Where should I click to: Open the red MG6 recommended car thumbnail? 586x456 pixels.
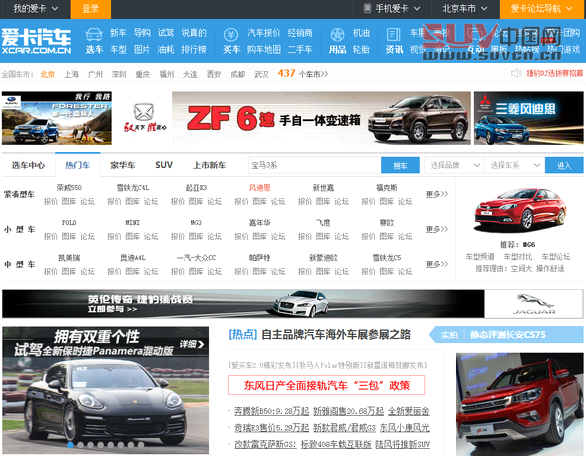tap(519, 210)
